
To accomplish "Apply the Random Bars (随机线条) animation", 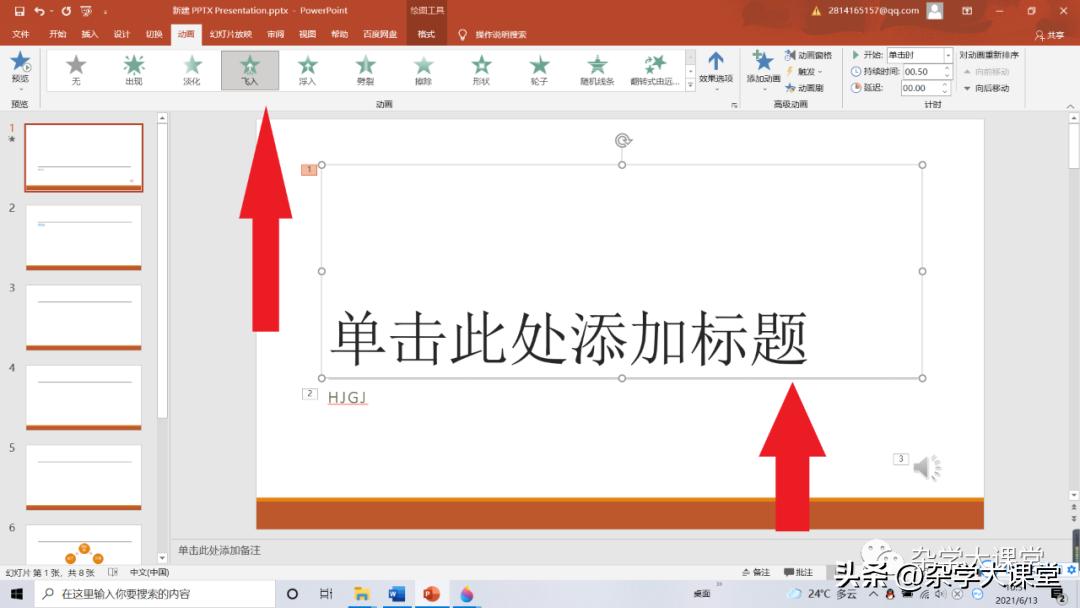I will [597, 68].
